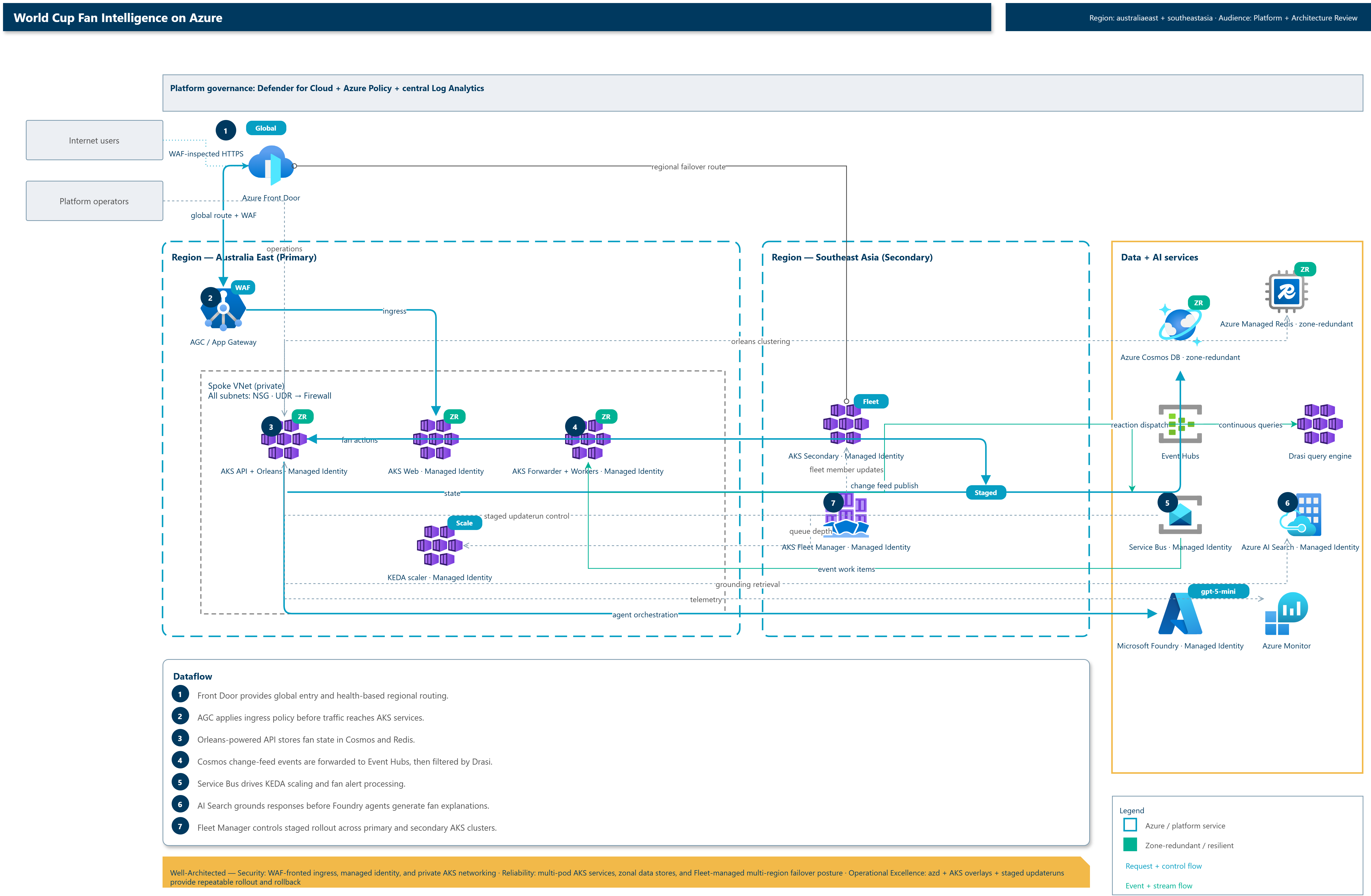Image resolution: width=1371 pixels, height=896 pixels.
Task: Click the global route + WAF label
Action: click(224, 215)
